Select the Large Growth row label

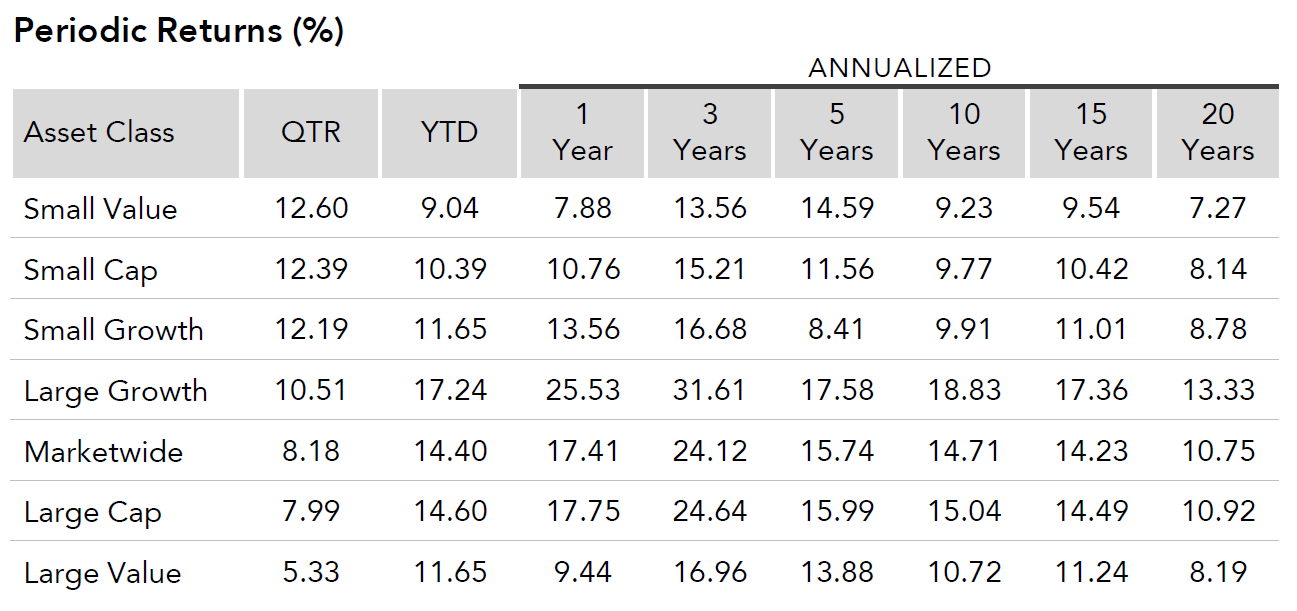click(115, 391)
